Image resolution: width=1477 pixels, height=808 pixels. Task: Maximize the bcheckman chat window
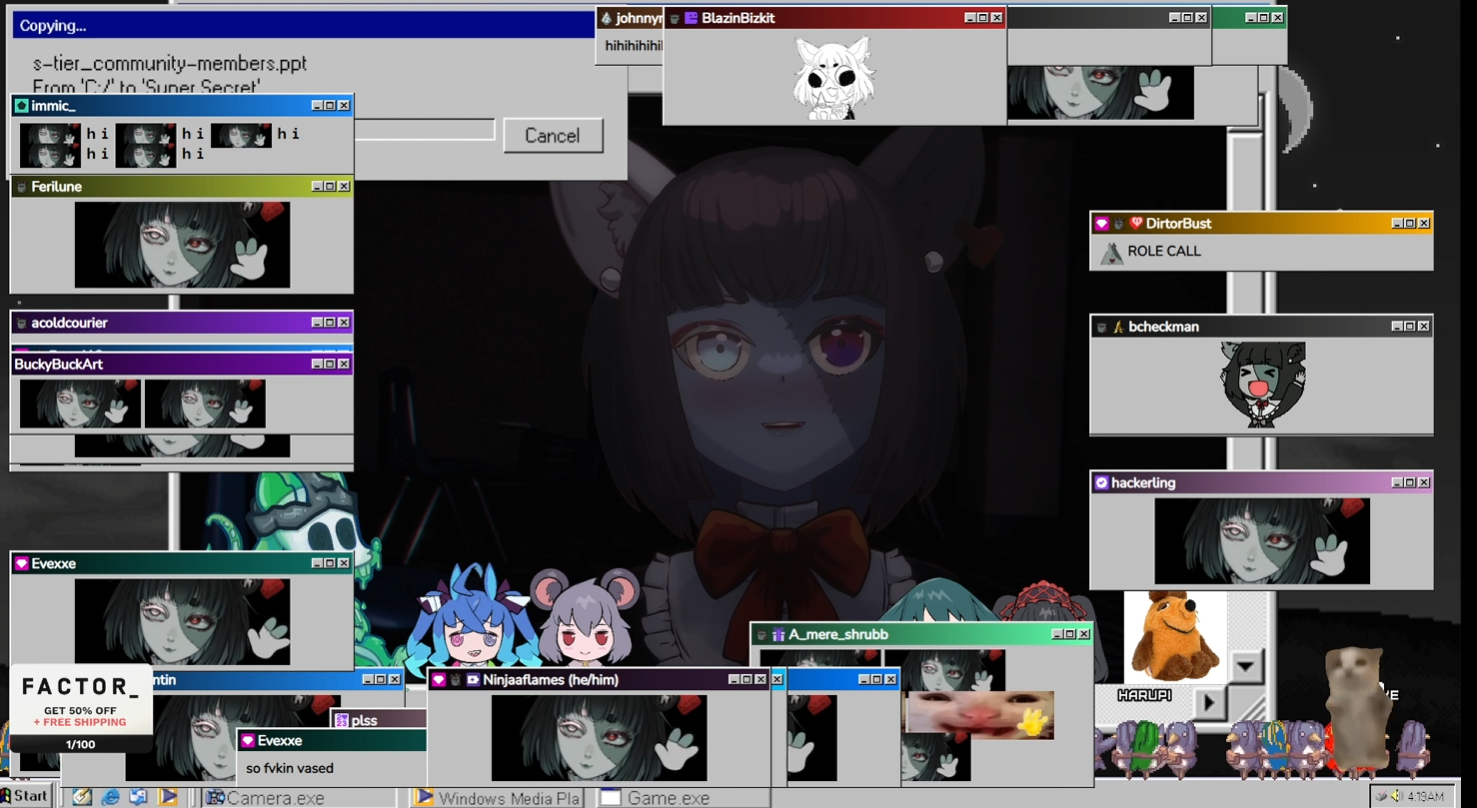(x=1410, y=327)
